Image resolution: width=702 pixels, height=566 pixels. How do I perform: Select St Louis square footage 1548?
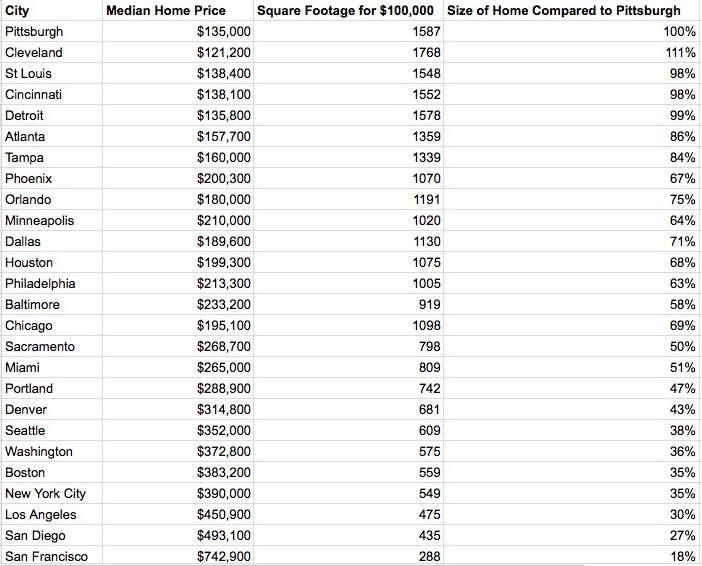tap(349, 73)
